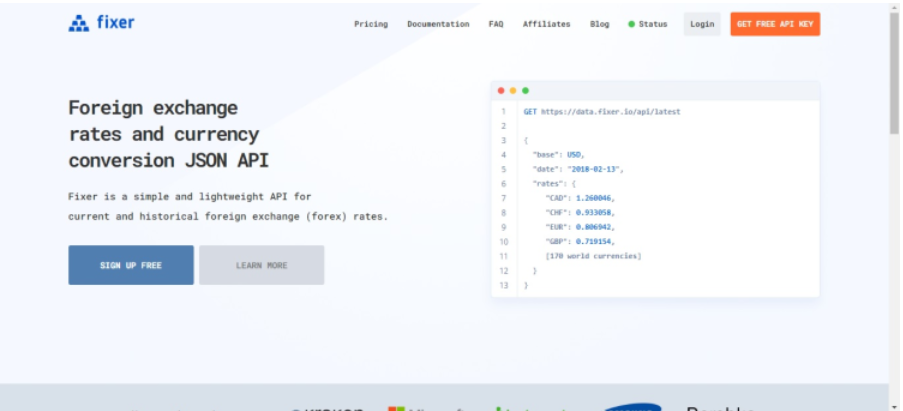
Task: Open the Affiliates page
Action: click(x=547, y=24)
